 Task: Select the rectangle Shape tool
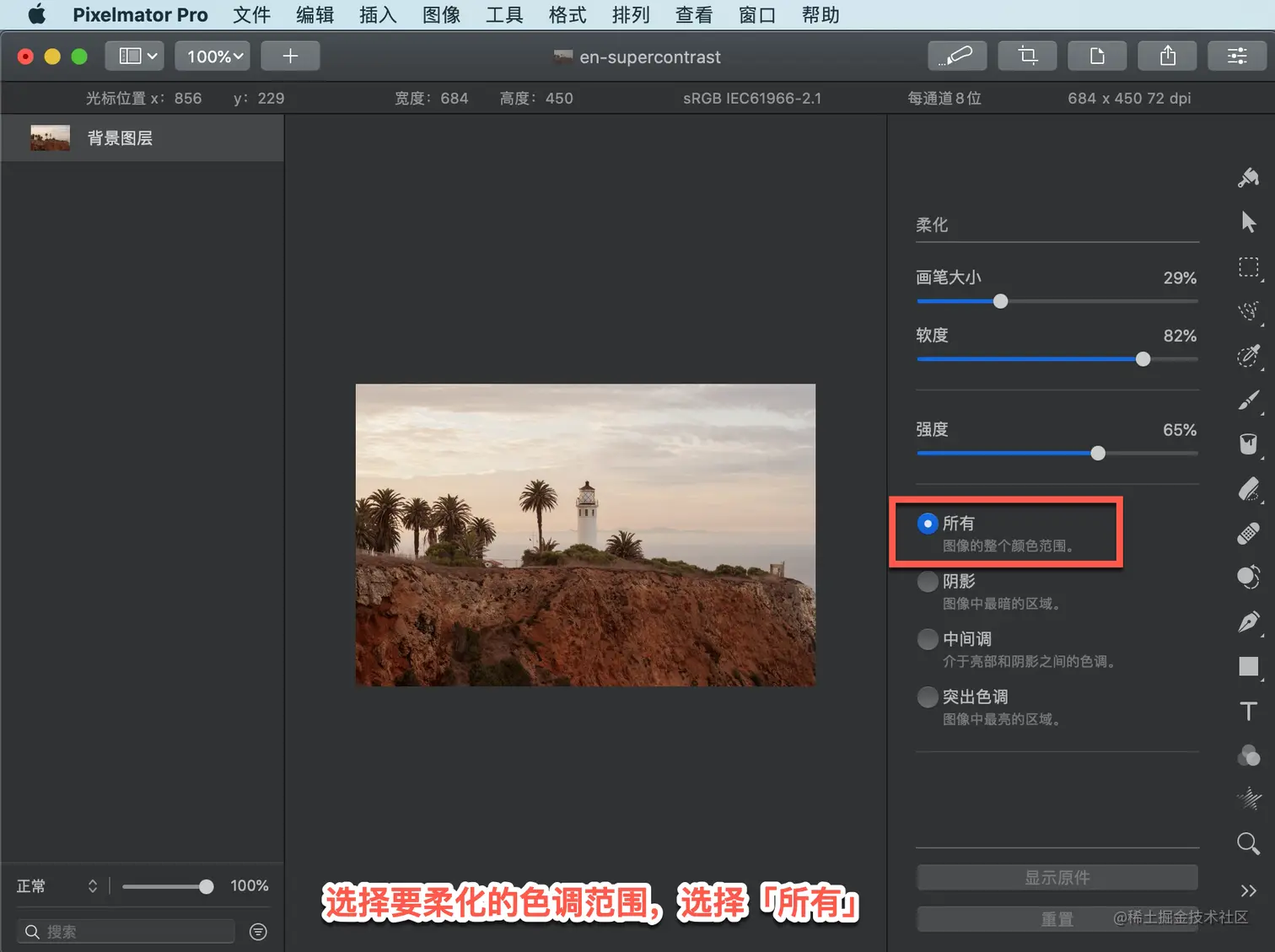click(1249, 666)
